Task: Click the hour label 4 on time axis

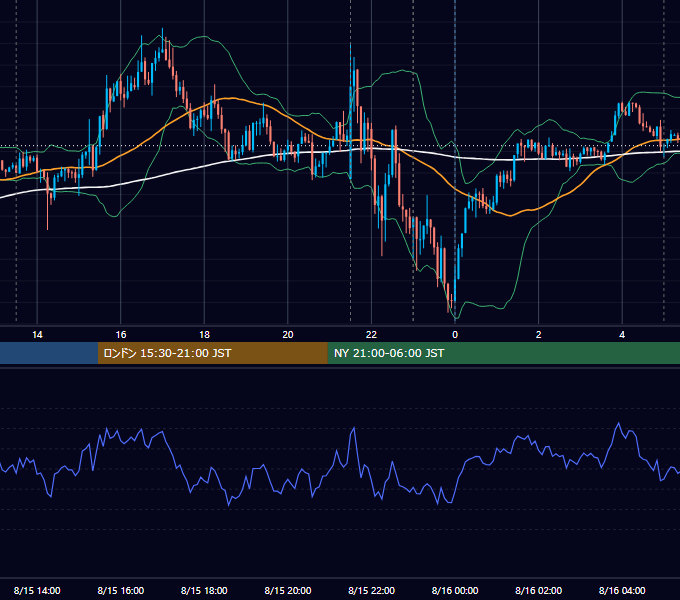Action: point(622,335)
